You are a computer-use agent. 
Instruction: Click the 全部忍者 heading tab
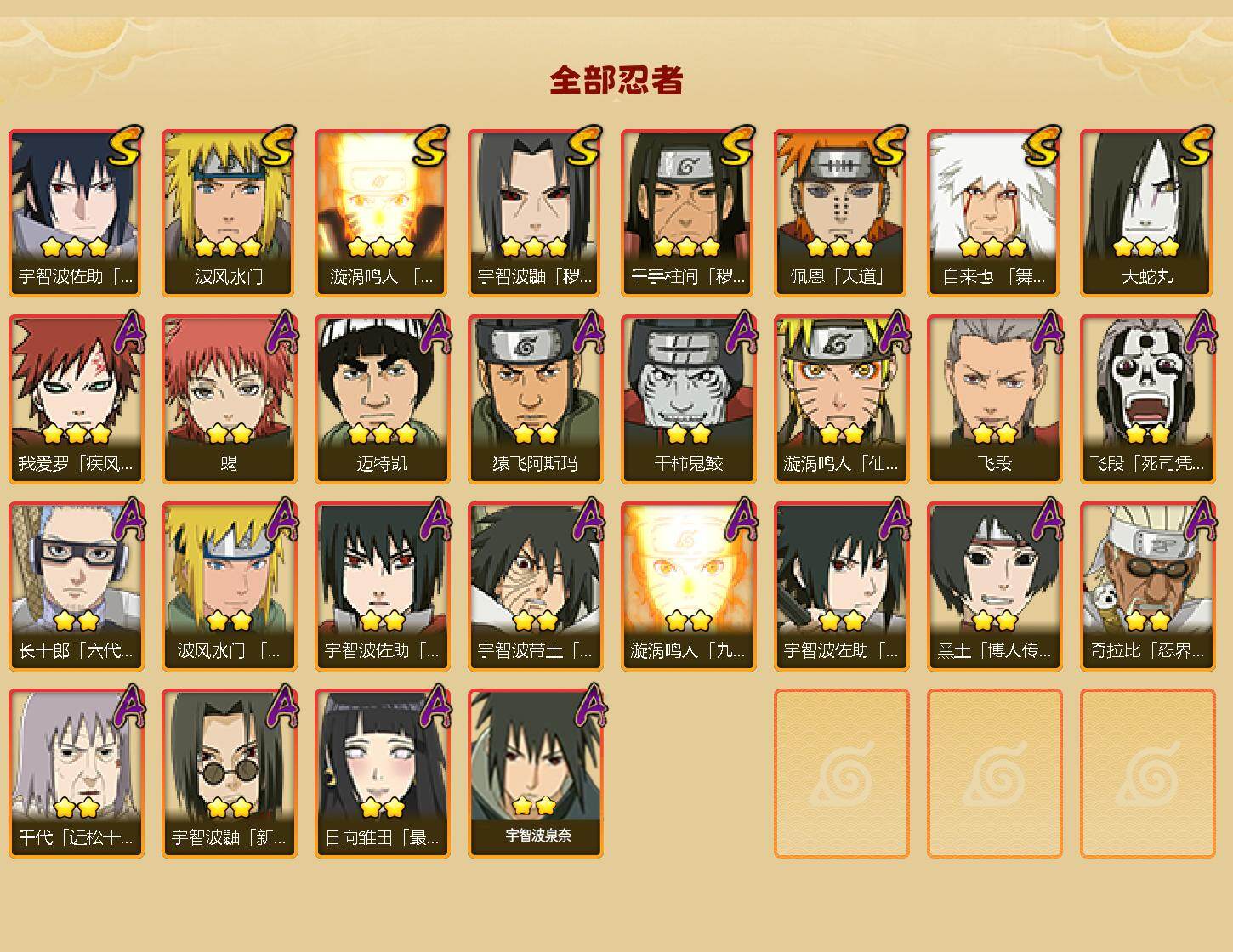click(x=616, y=80)
